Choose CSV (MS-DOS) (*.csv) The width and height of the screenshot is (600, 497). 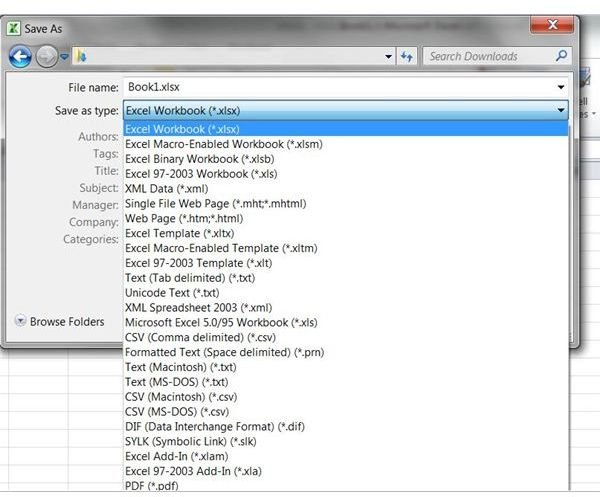(346, 412)
